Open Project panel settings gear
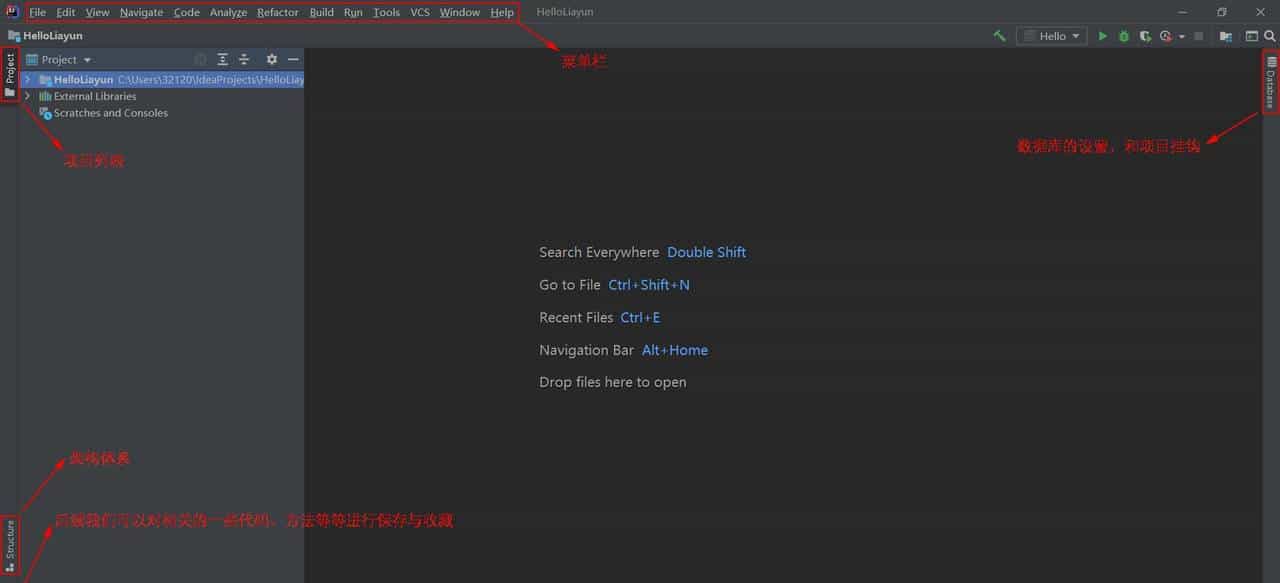This screenshot has height=583, width=1280. 272,59
